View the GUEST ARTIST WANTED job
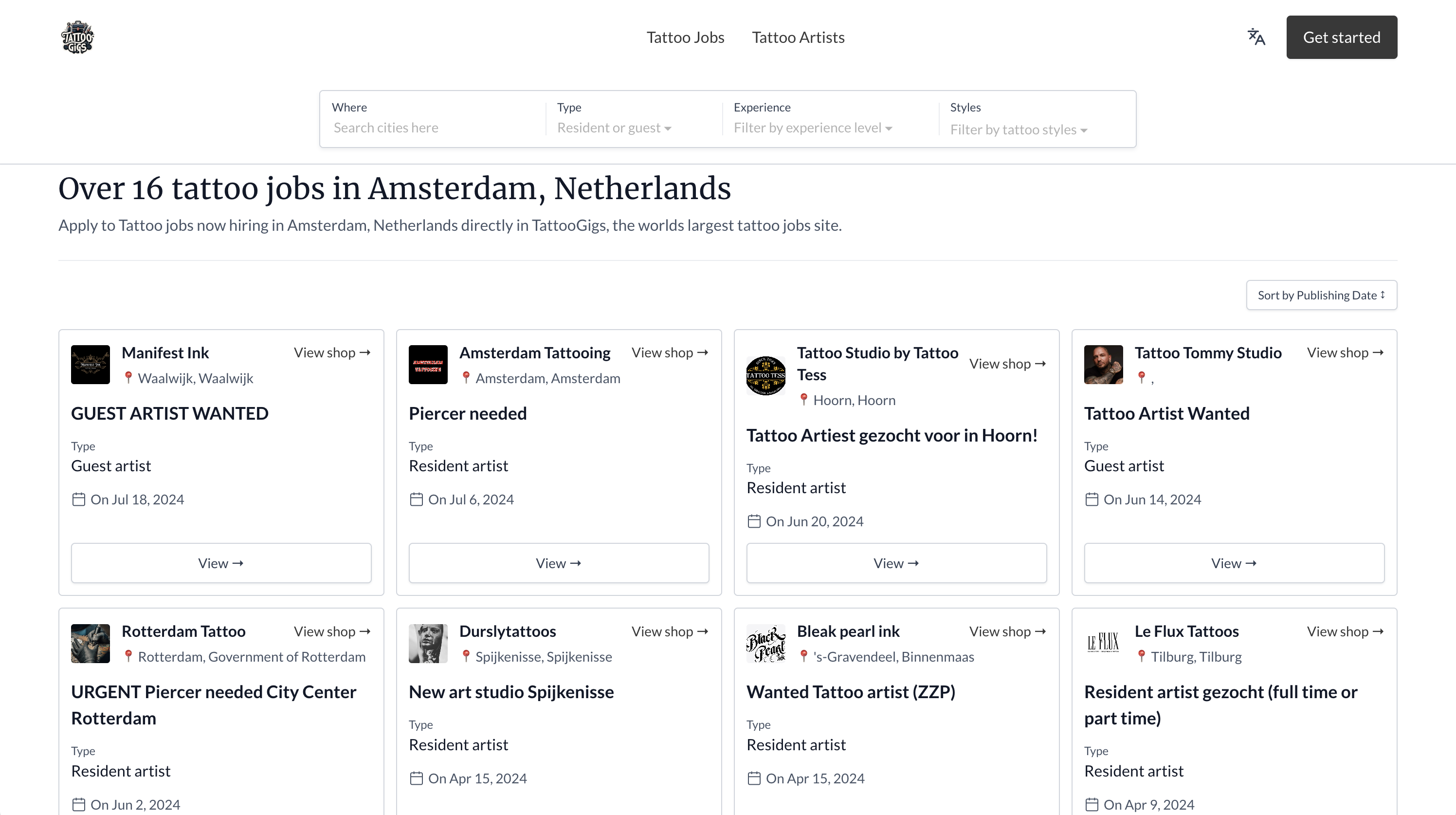The image size is (1456, 815). [x=221, y=563]
